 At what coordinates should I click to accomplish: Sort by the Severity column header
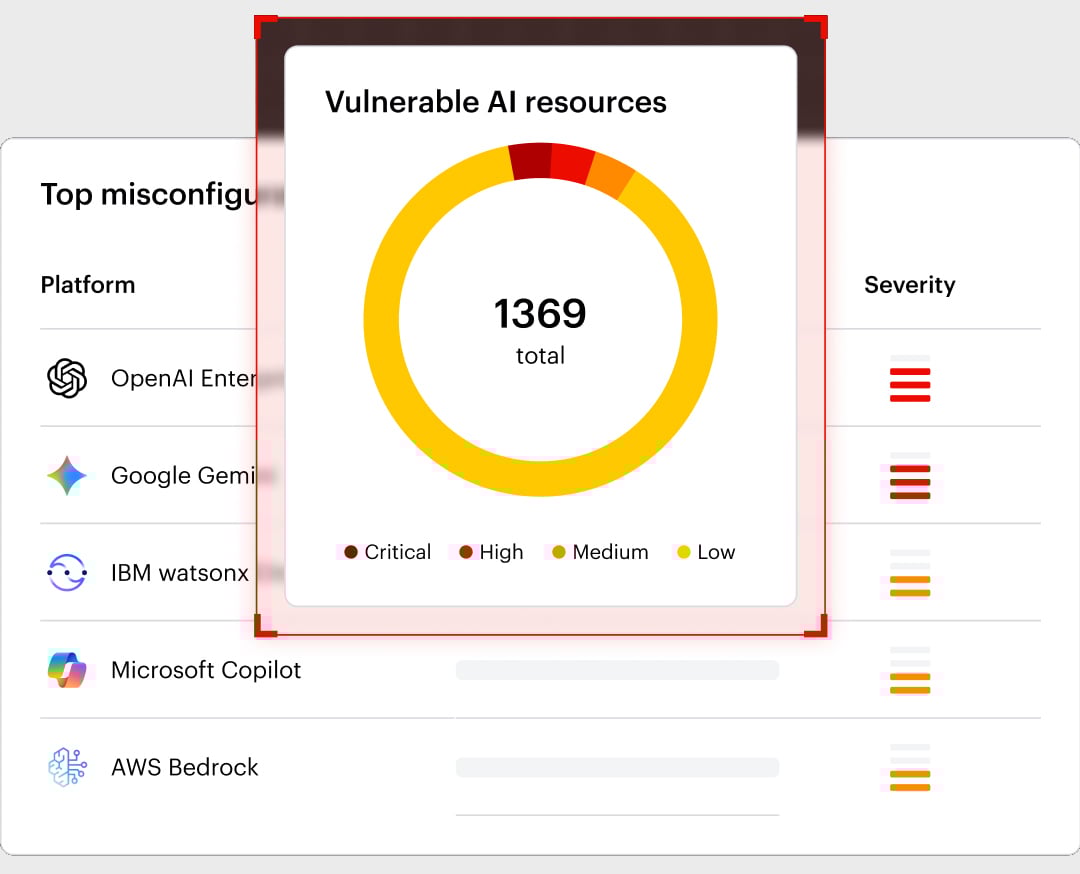tap(909, 285)
